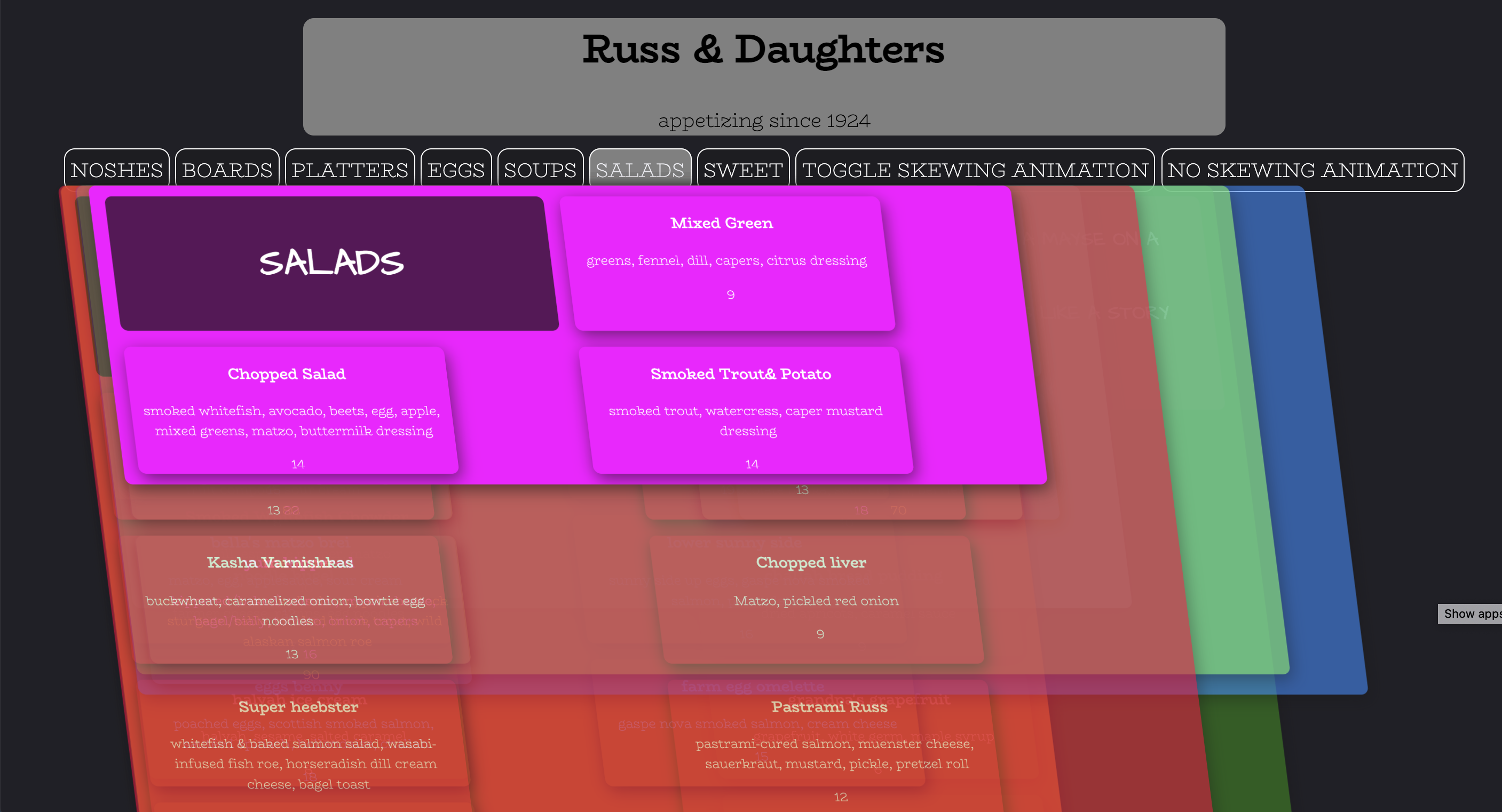The image size is (1502, 812).
Task: Click the active SALADS tab
Action: 639,170
